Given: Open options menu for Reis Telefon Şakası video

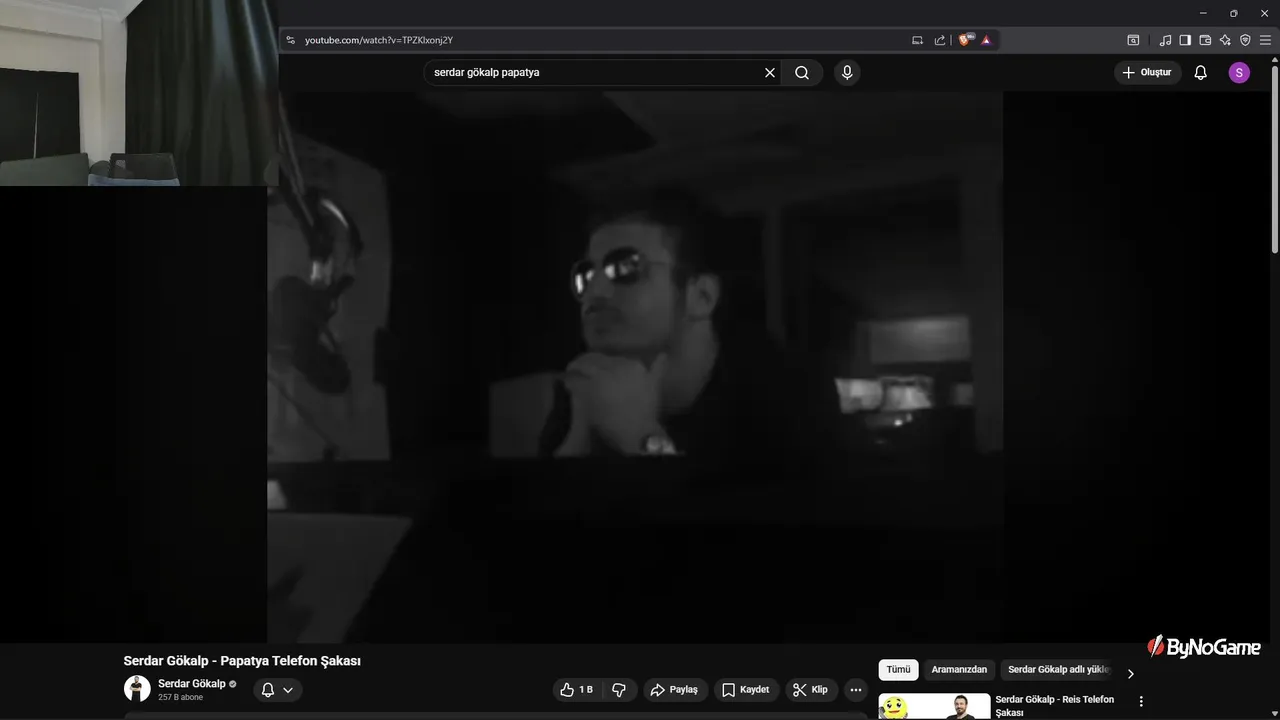Looking at the screenshot, I should pyautogui.click(x=1141, y=702).
